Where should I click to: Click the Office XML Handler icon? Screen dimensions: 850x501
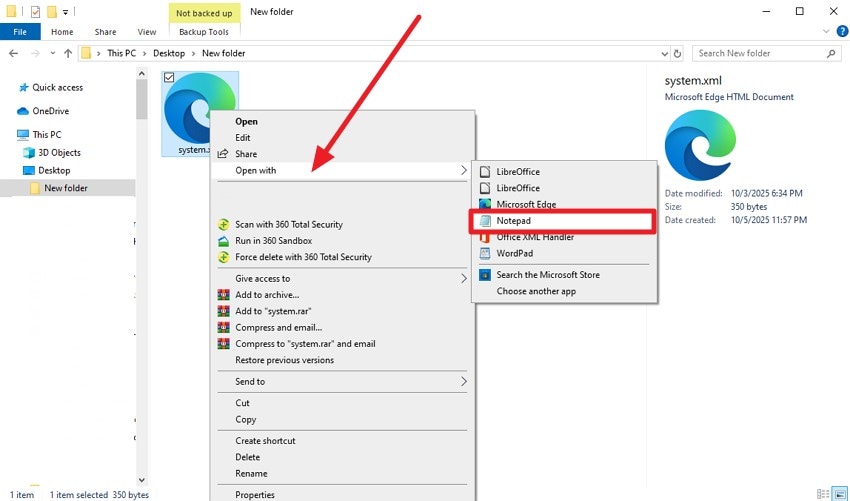[485, 237]
